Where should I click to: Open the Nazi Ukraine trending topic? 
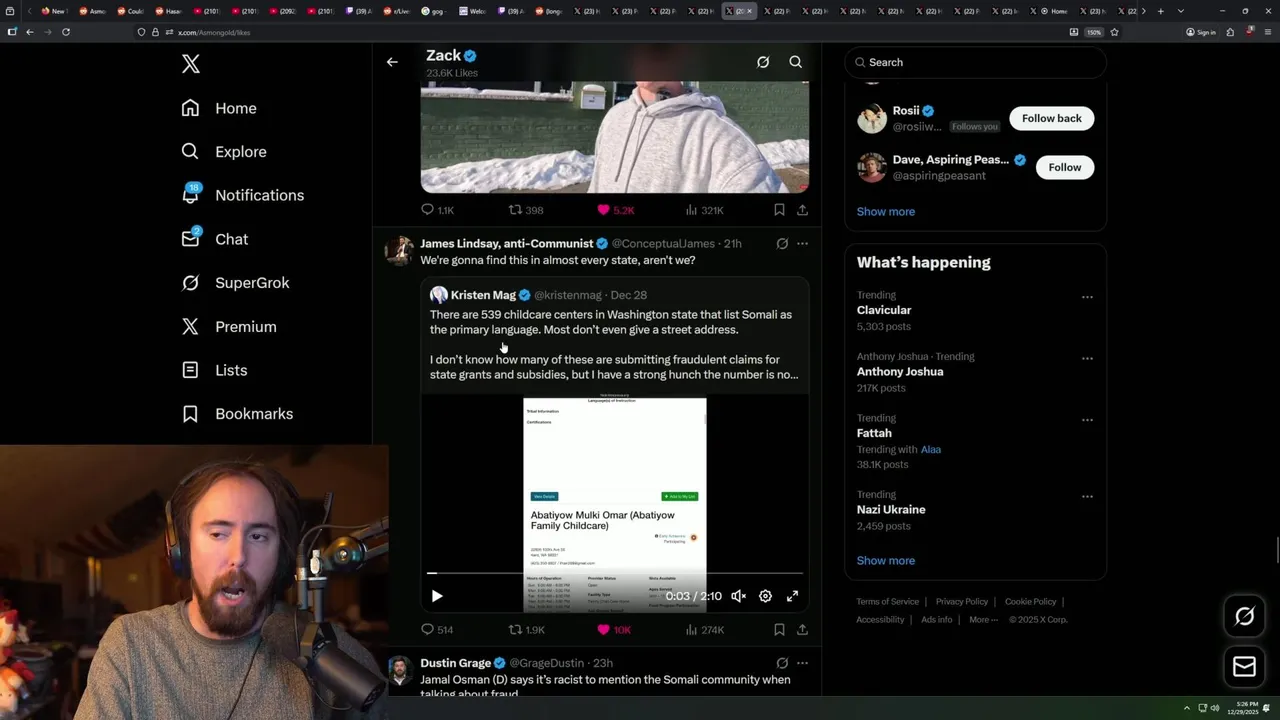click(891, 510)
